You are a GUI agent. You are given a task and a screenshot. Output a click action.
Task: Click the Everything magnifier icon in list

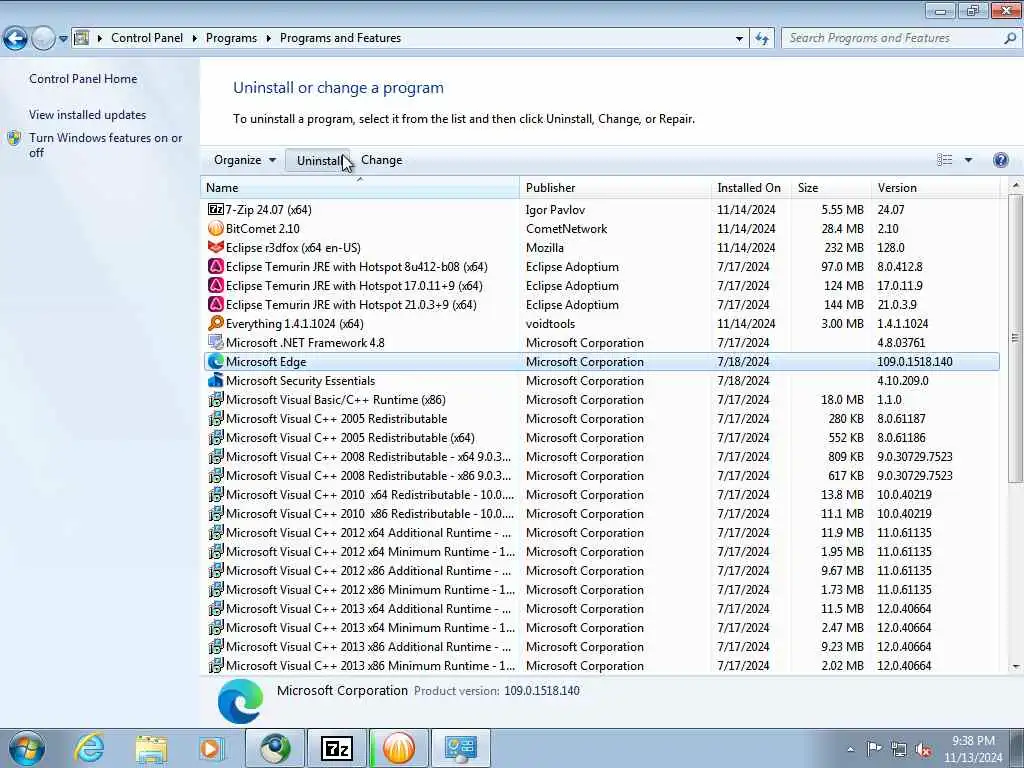(216, 323)
